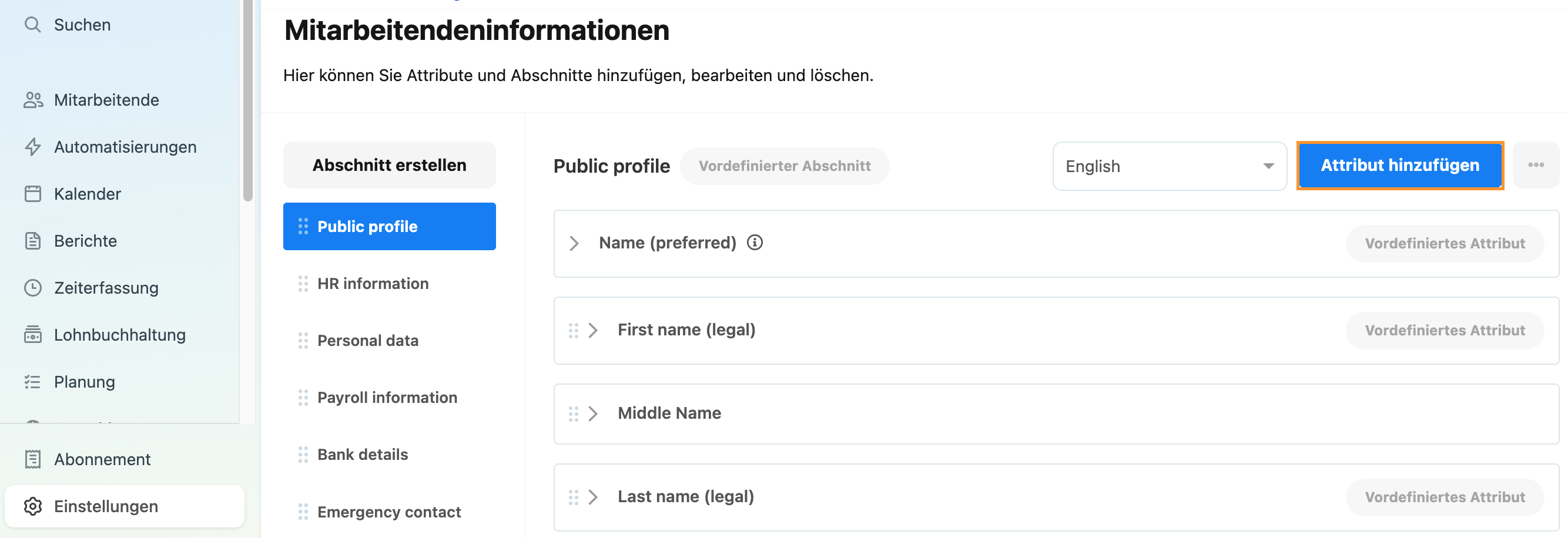
Task: Click the Attribut hinzufügen button
Action: point(1399,166)
